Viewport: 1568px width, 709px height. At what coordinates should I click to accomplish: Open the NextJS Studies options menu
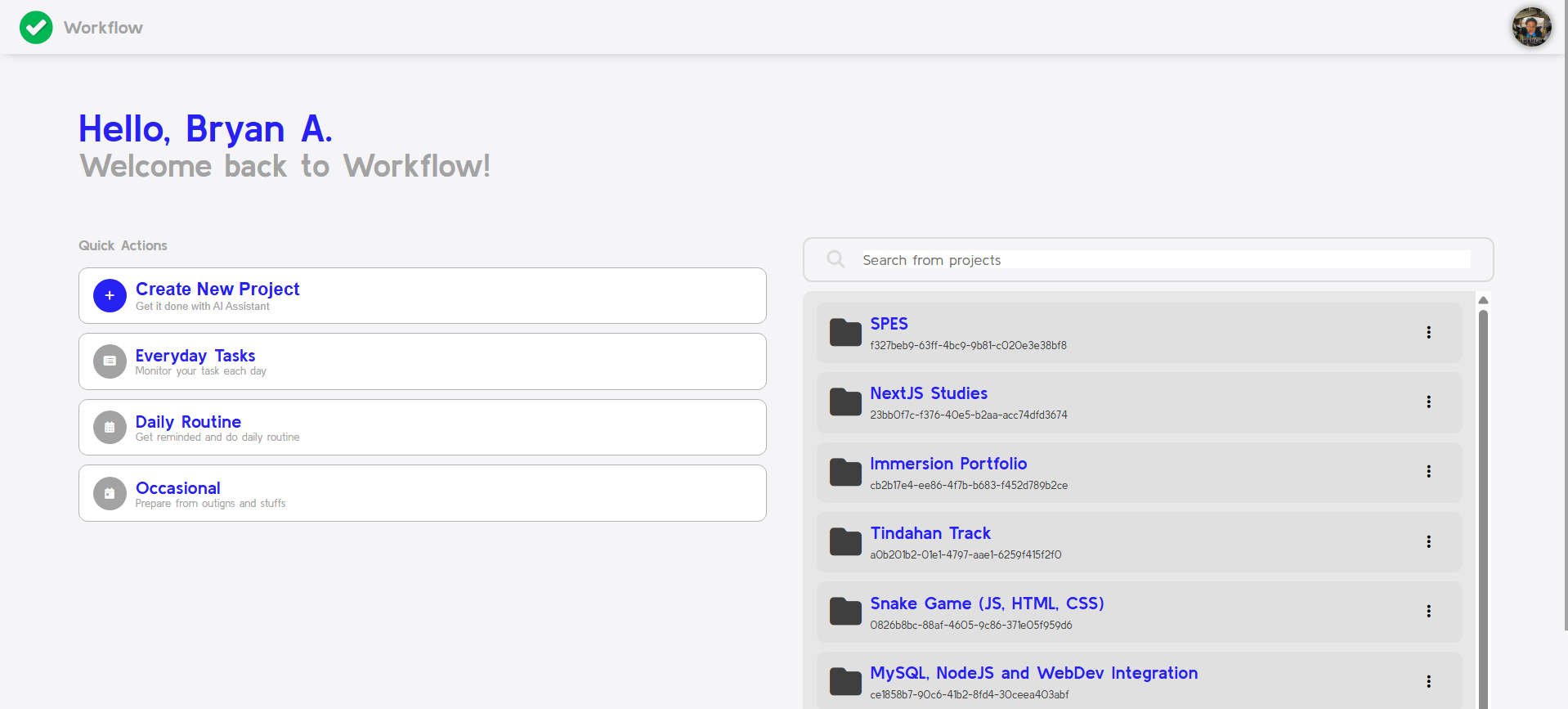coord(1428,402)
